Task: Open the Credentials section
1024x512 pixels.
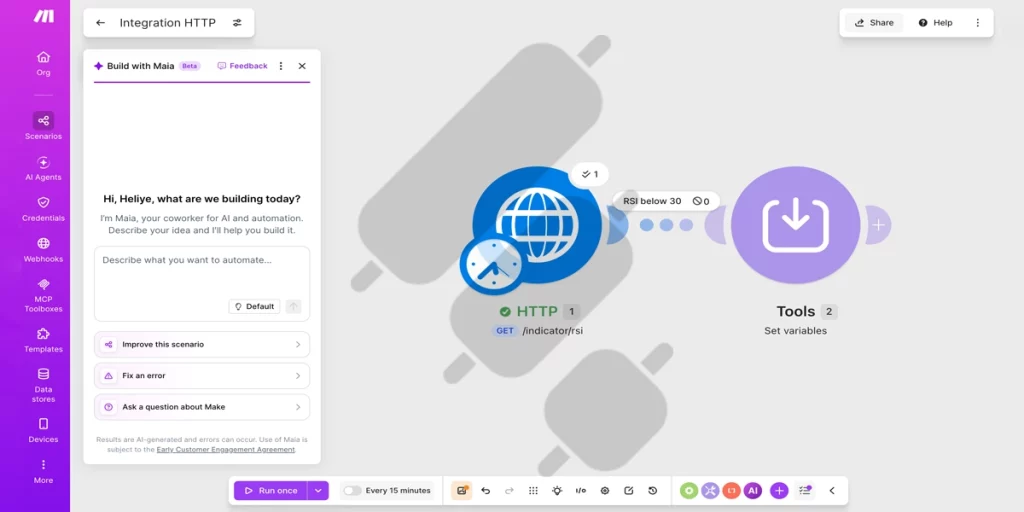Action: (x=43, y=209)
